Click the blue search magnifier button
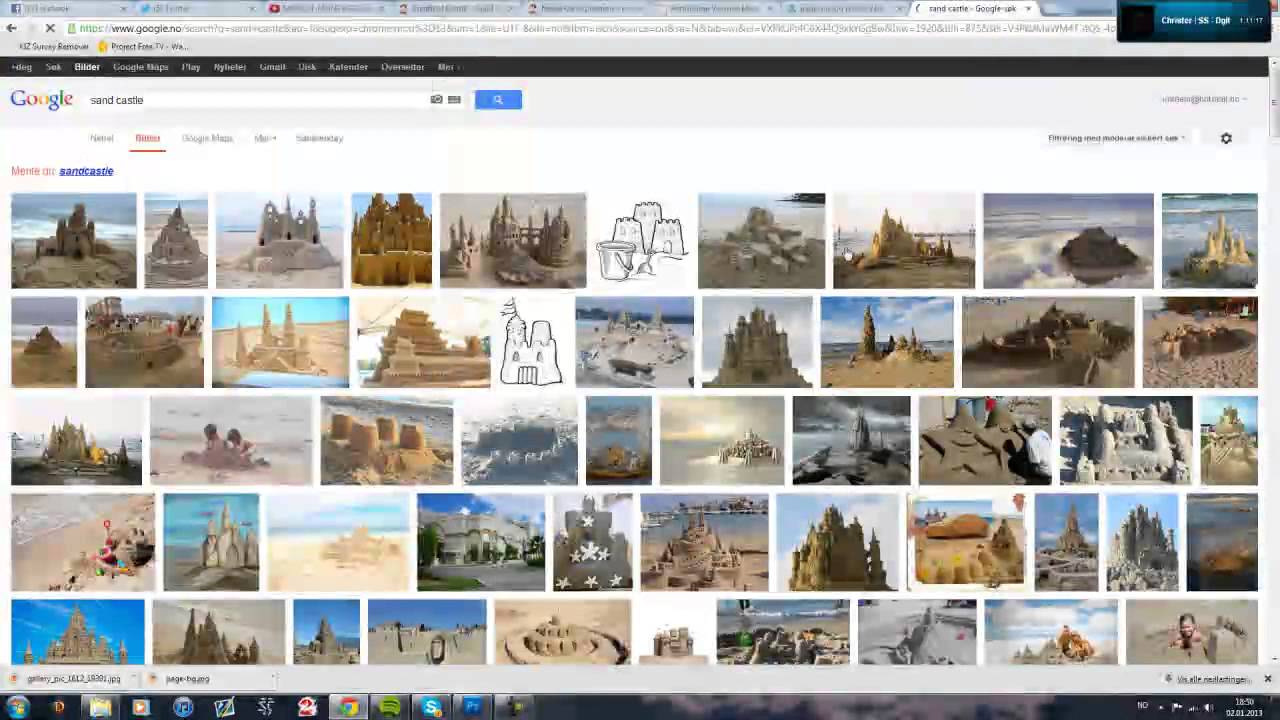 (498, 99)
